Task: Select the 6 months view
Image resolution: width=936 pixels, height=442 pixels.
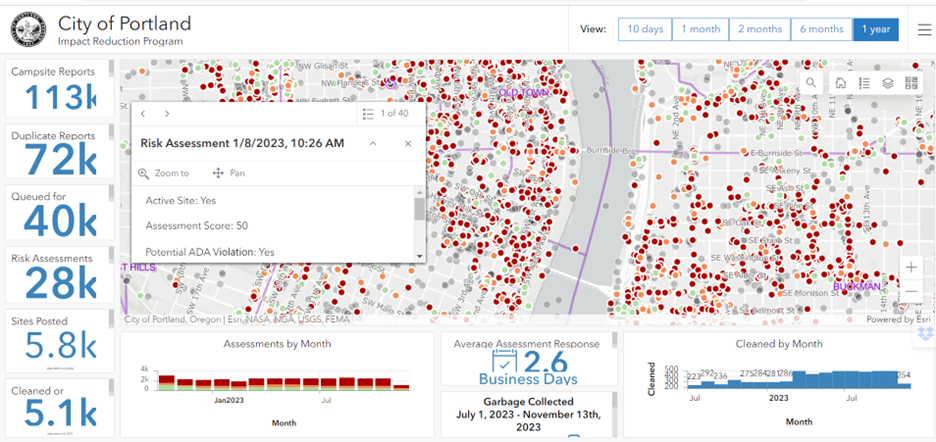Action: (x=822, y=29)
